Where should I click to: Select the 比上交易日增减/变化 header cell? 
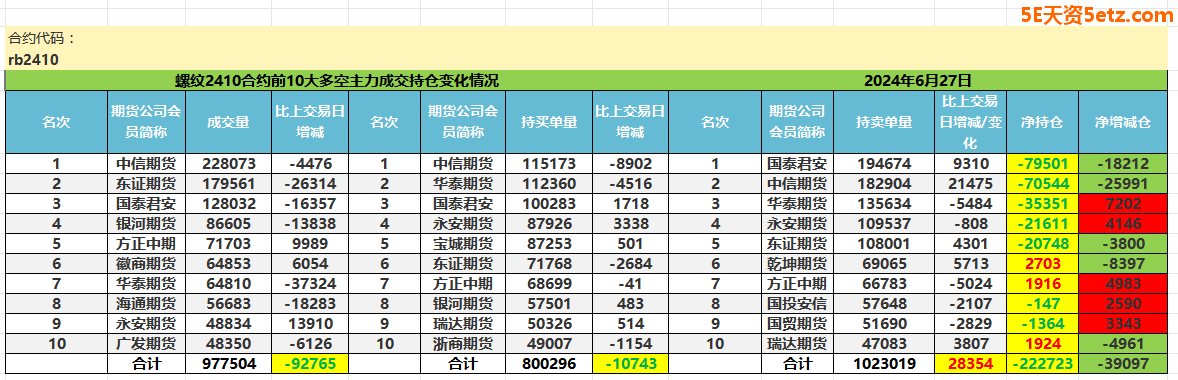[970, 122]
